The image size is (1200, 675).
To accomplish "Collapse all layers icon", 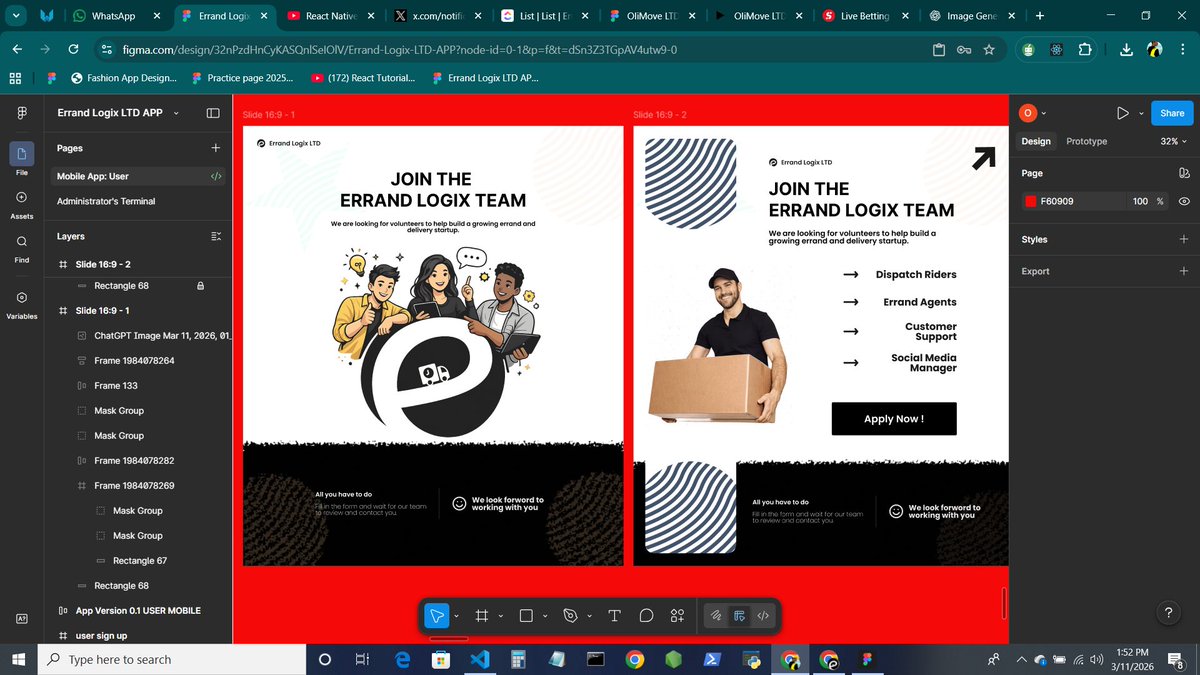I will point(215,237).
